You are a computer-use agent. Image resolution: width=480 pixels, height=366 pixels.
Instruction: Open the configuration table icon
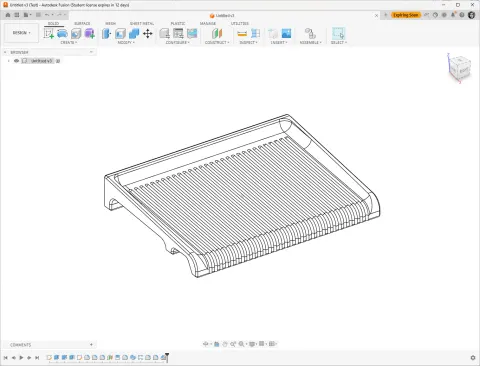pos(178,33)
